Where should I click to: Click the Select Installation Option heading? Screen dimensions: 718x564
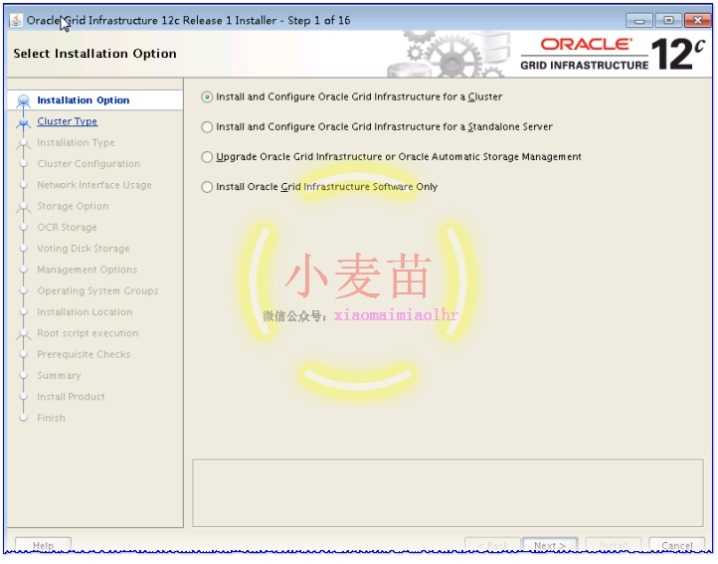tap(95, 54)
